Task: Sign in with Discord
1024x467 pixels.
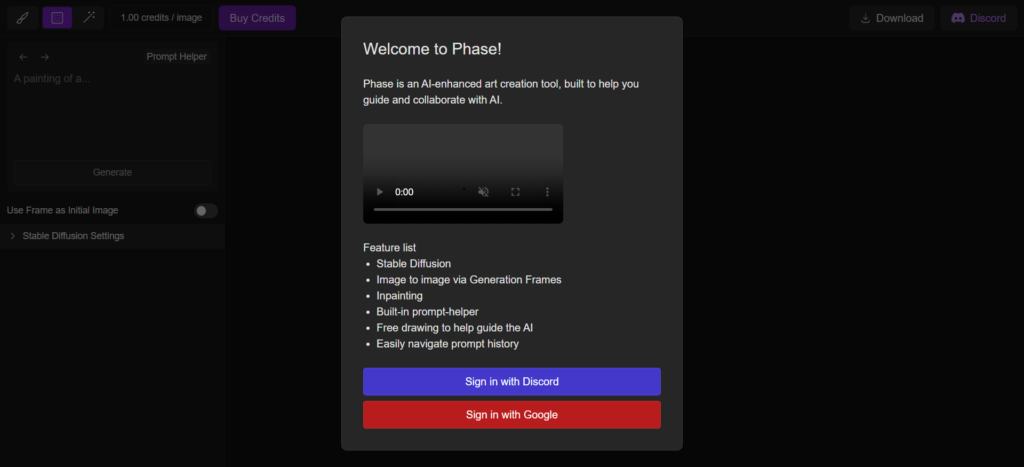Action: [511, 382]
